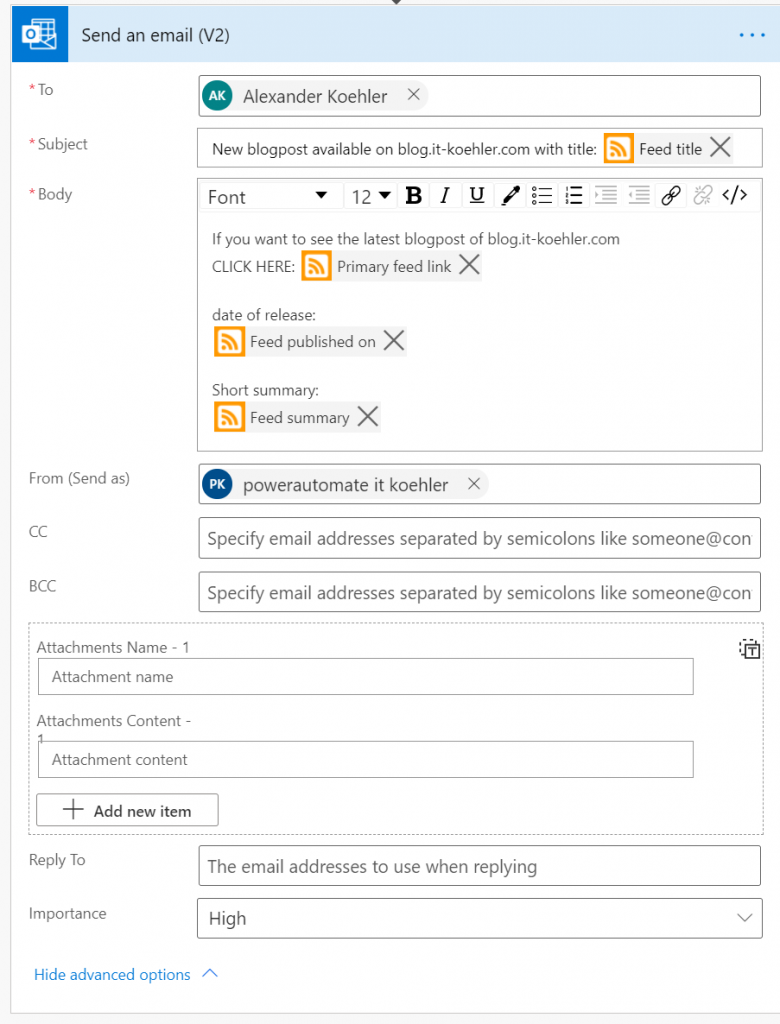This screenshot has width=780, height=1024.
Task: Click the PK avatar in From field
Action: 218,484
